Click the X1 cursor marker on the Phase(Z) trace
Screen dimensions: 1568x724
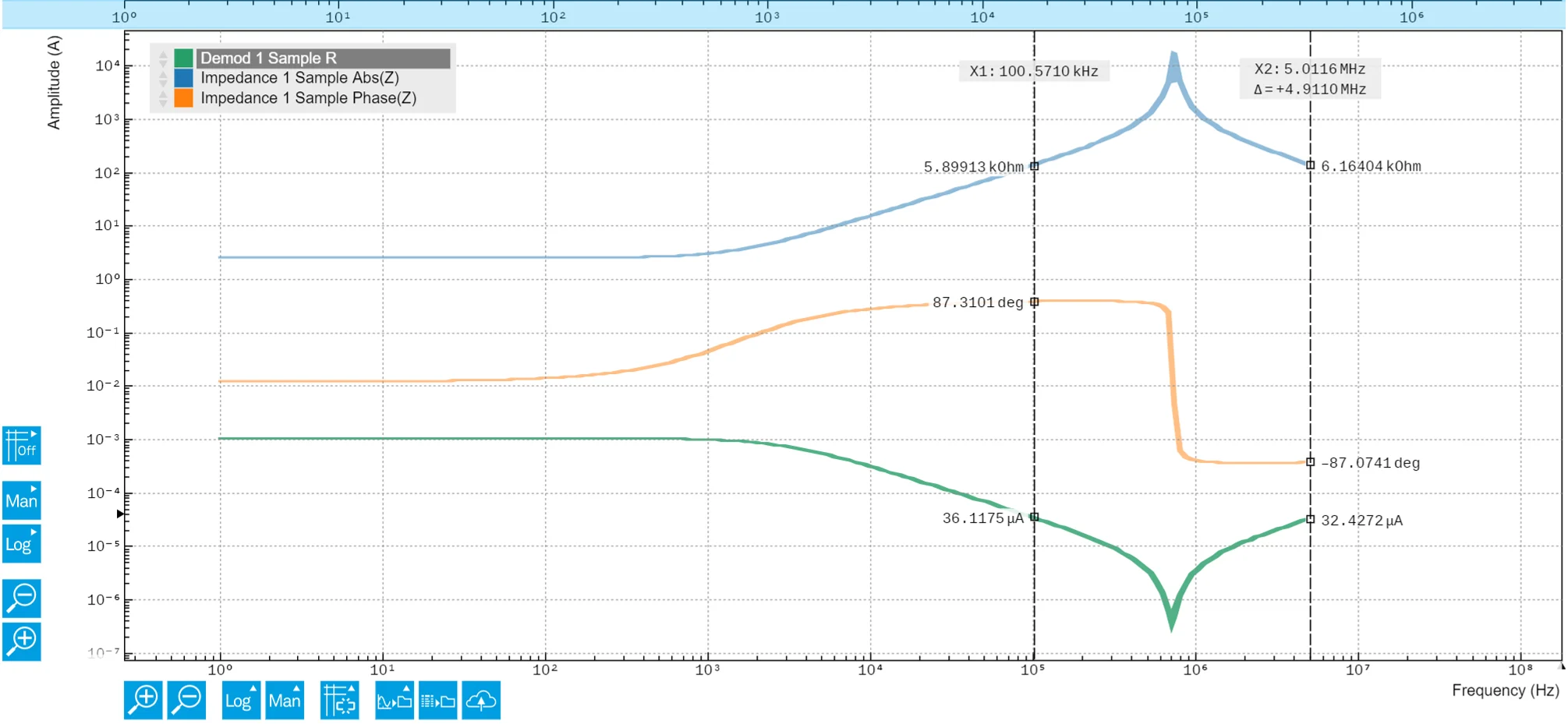1035,302
